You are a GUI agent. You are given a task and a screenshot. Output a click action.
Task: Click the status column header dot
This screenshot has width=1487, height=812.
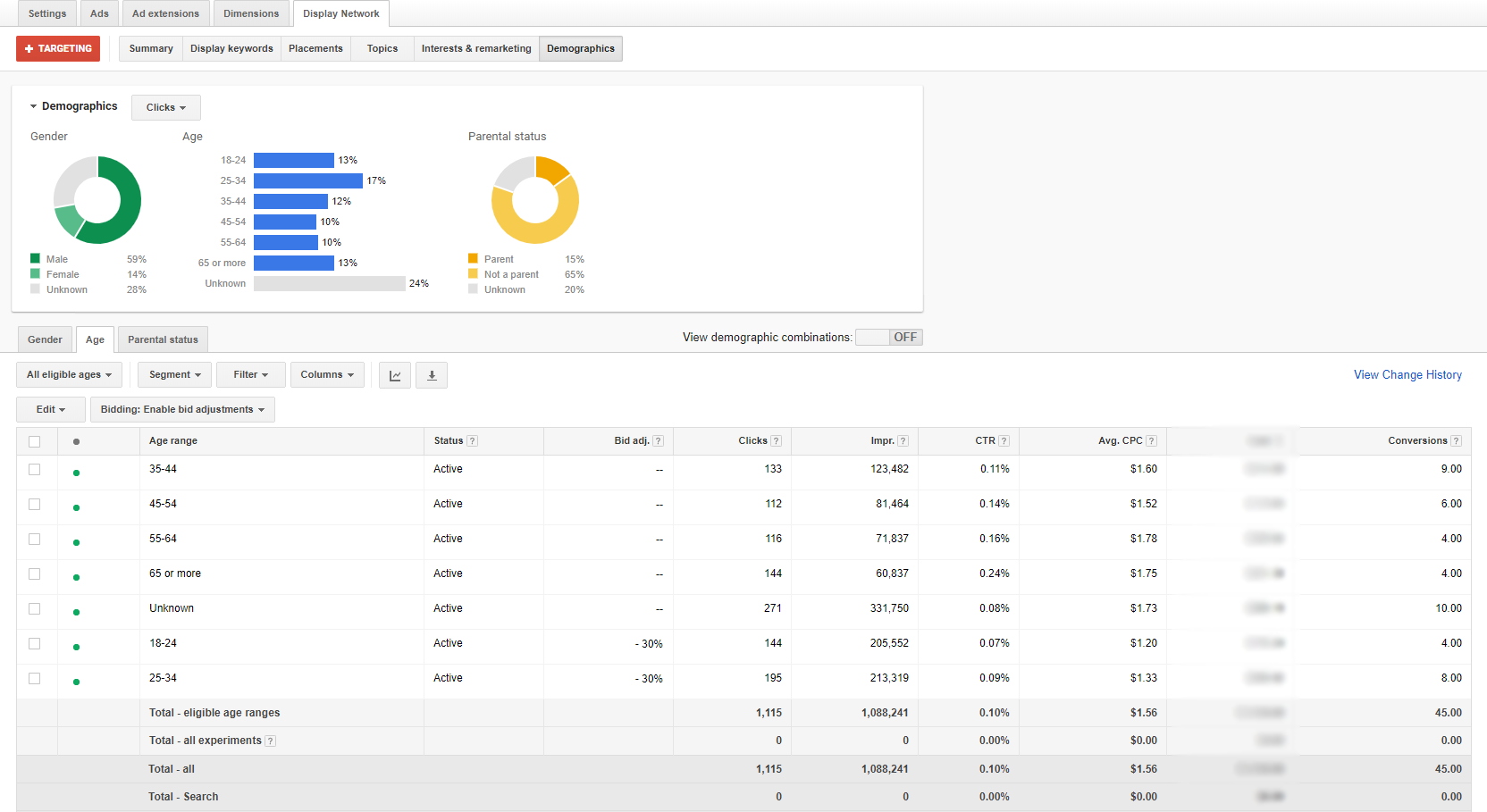77,441
